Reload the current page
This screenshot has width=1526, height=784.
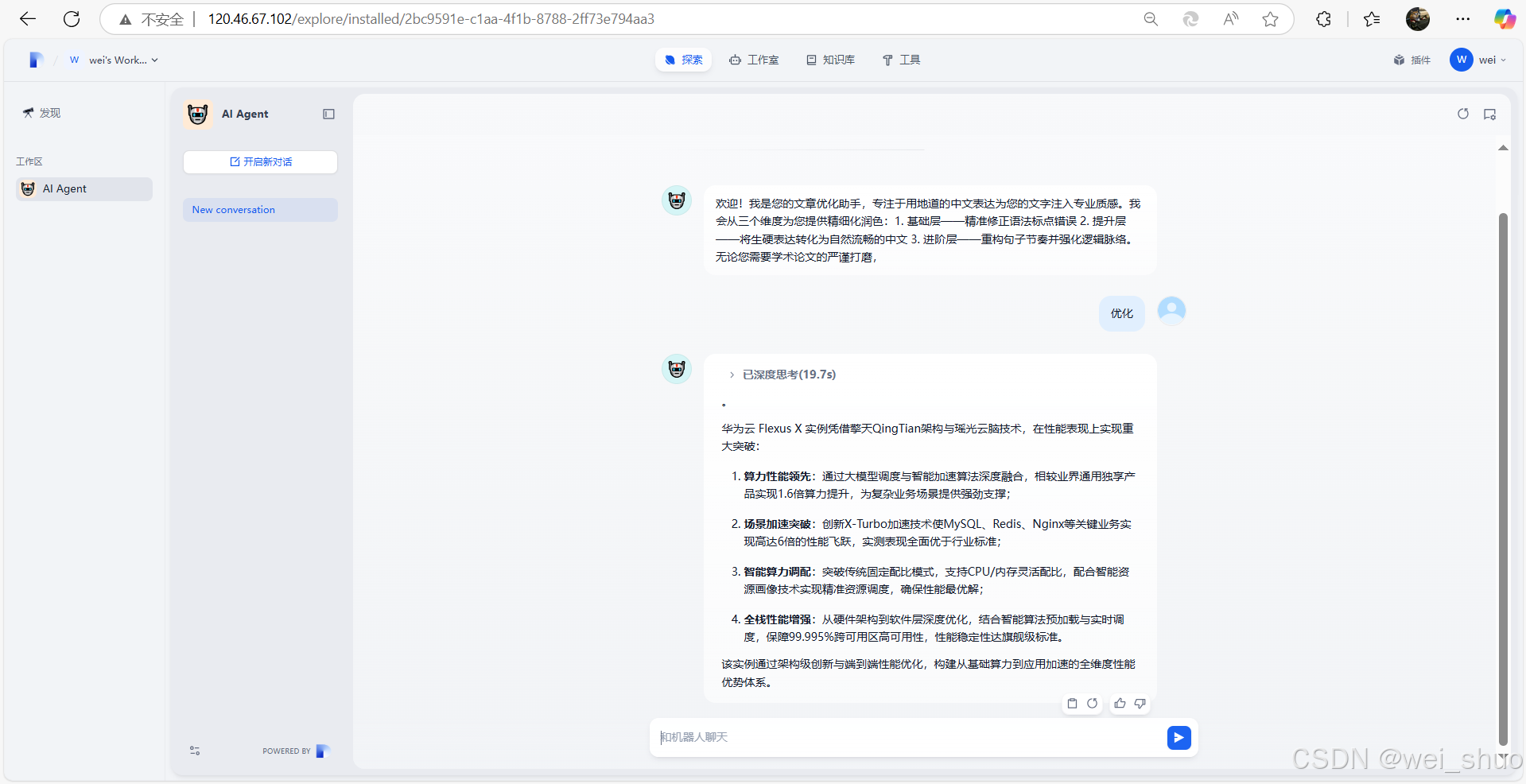click(72, 19)
